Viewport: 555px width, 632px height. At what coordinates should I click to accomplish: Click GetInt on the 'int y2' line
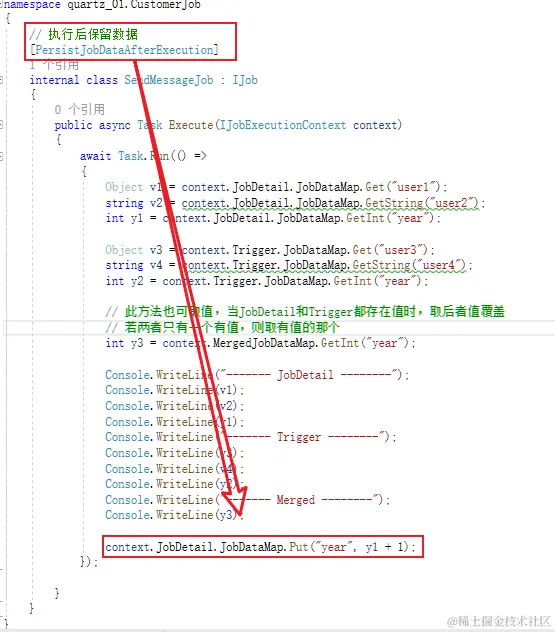coord(353,281)
